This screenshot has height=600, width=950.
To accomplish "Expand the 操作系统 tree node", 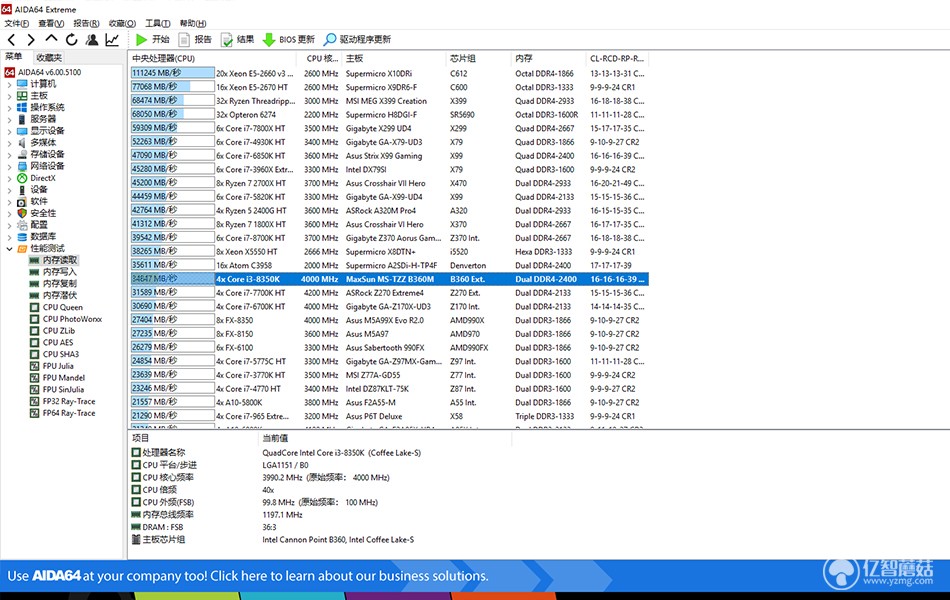I will 9,107.
